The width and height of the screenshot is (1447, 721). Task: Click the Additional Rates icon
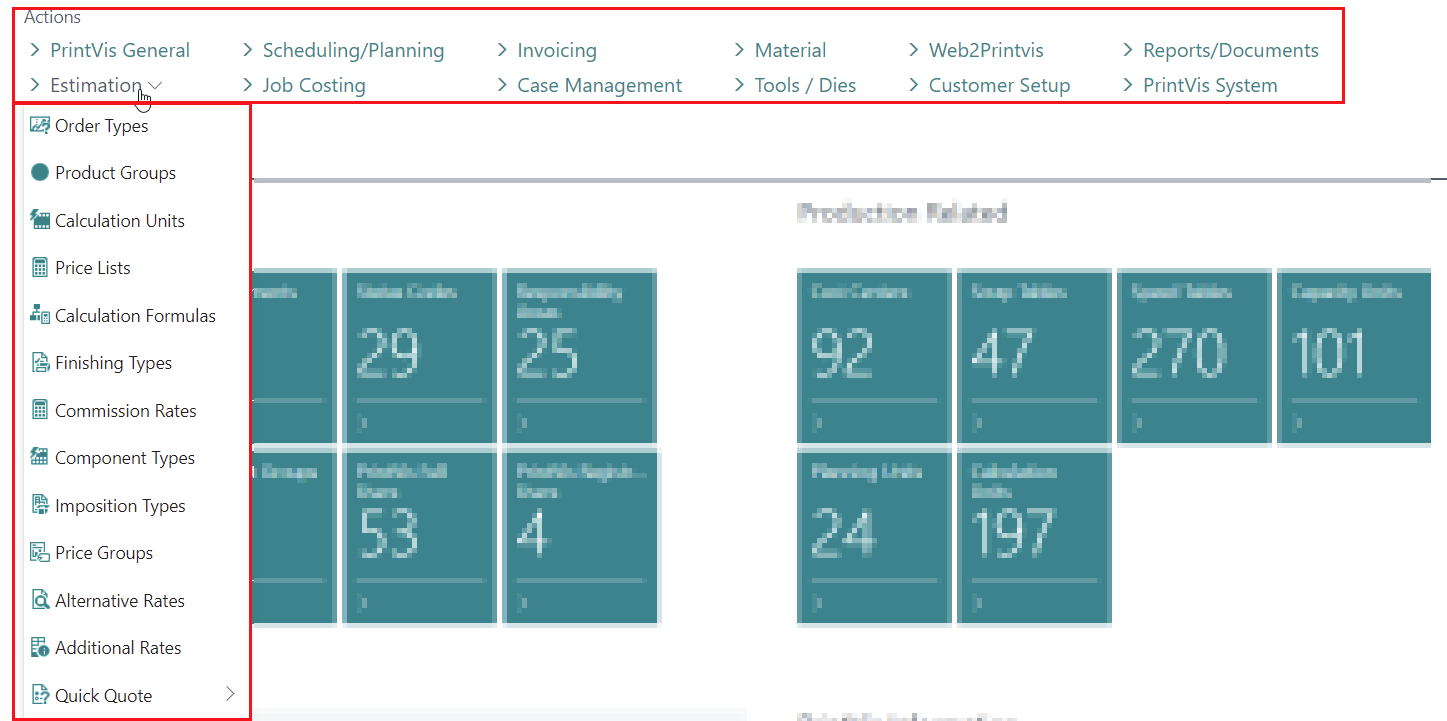coord(40,647)
